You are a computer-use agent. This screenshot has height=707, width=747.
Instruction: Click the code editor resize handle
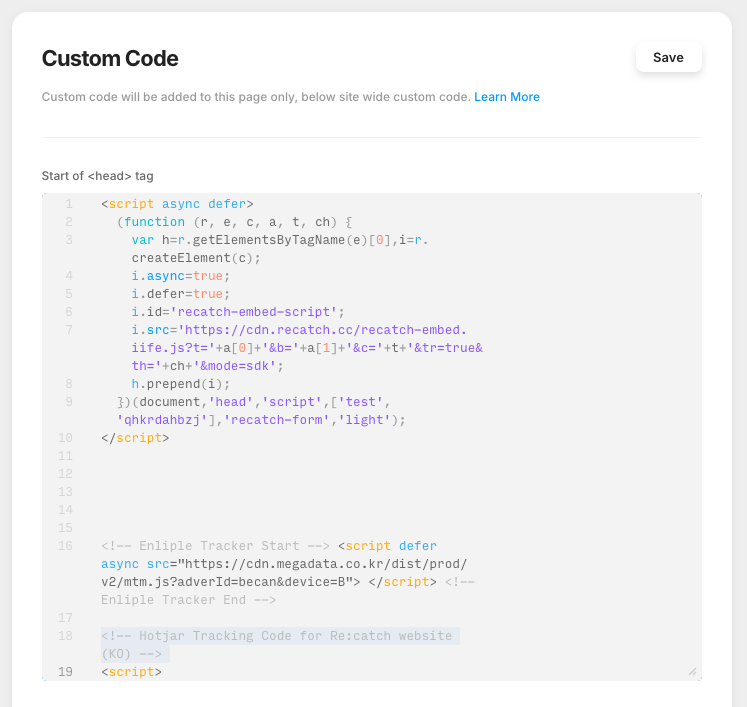[692, 672]
